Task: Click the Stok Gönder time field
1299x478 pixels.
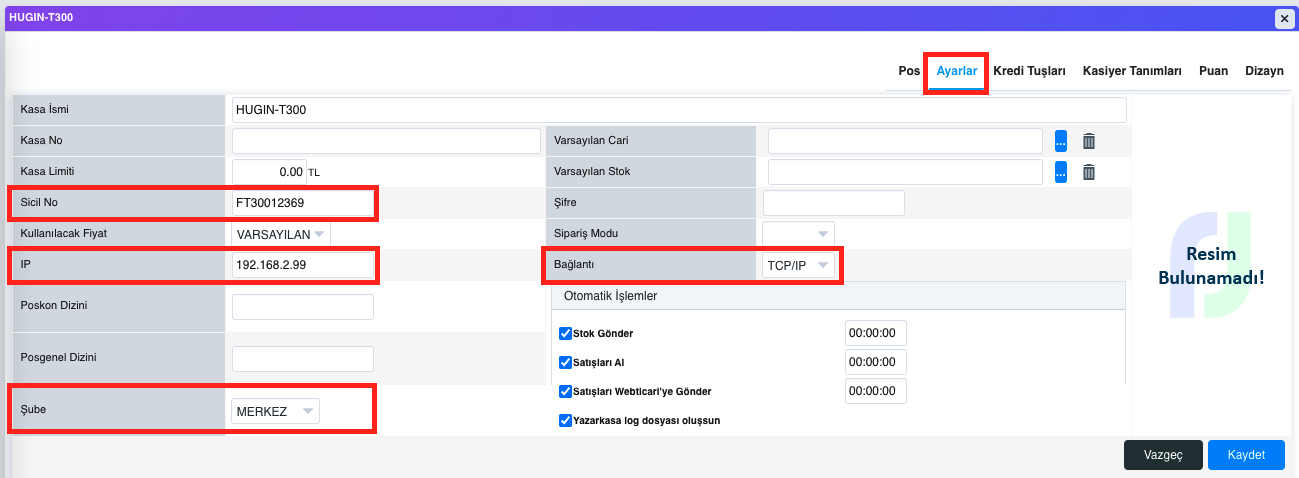Action: click(875, 333)
